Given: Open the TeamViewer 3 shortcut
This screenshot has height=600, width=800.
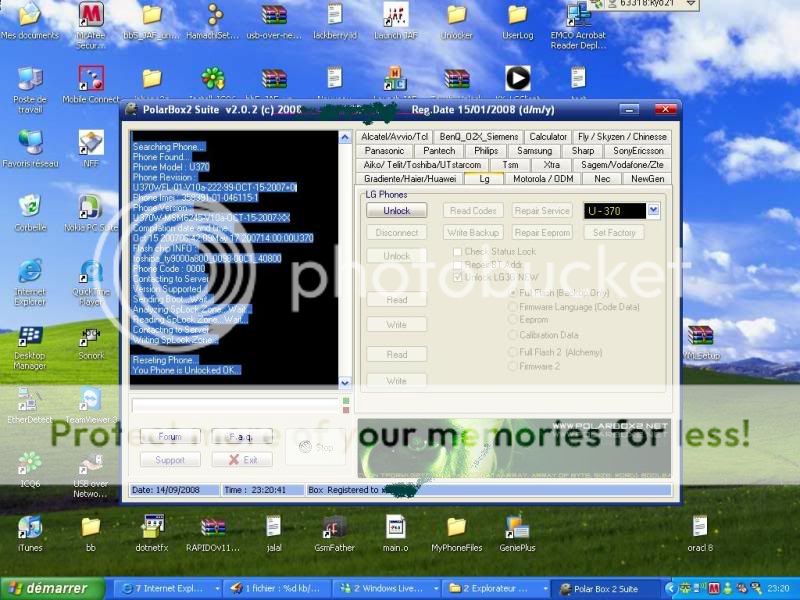Looking at the screenshot, I should 91,406.
